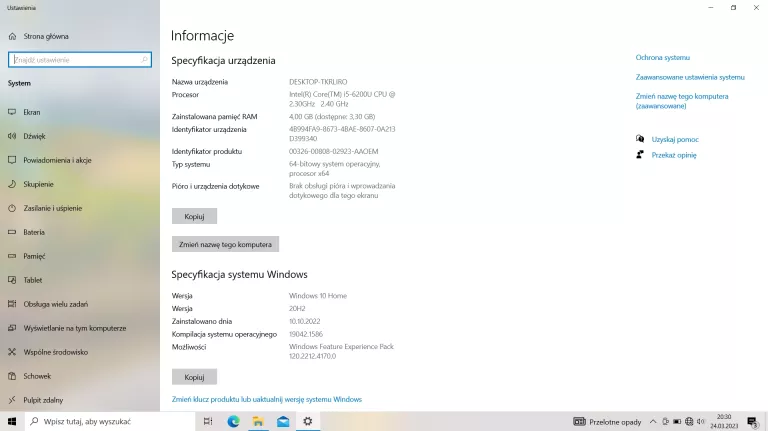
Task: Open Obsługa wielu zadań multitasking icon
Action: click(x=12, y=304)
